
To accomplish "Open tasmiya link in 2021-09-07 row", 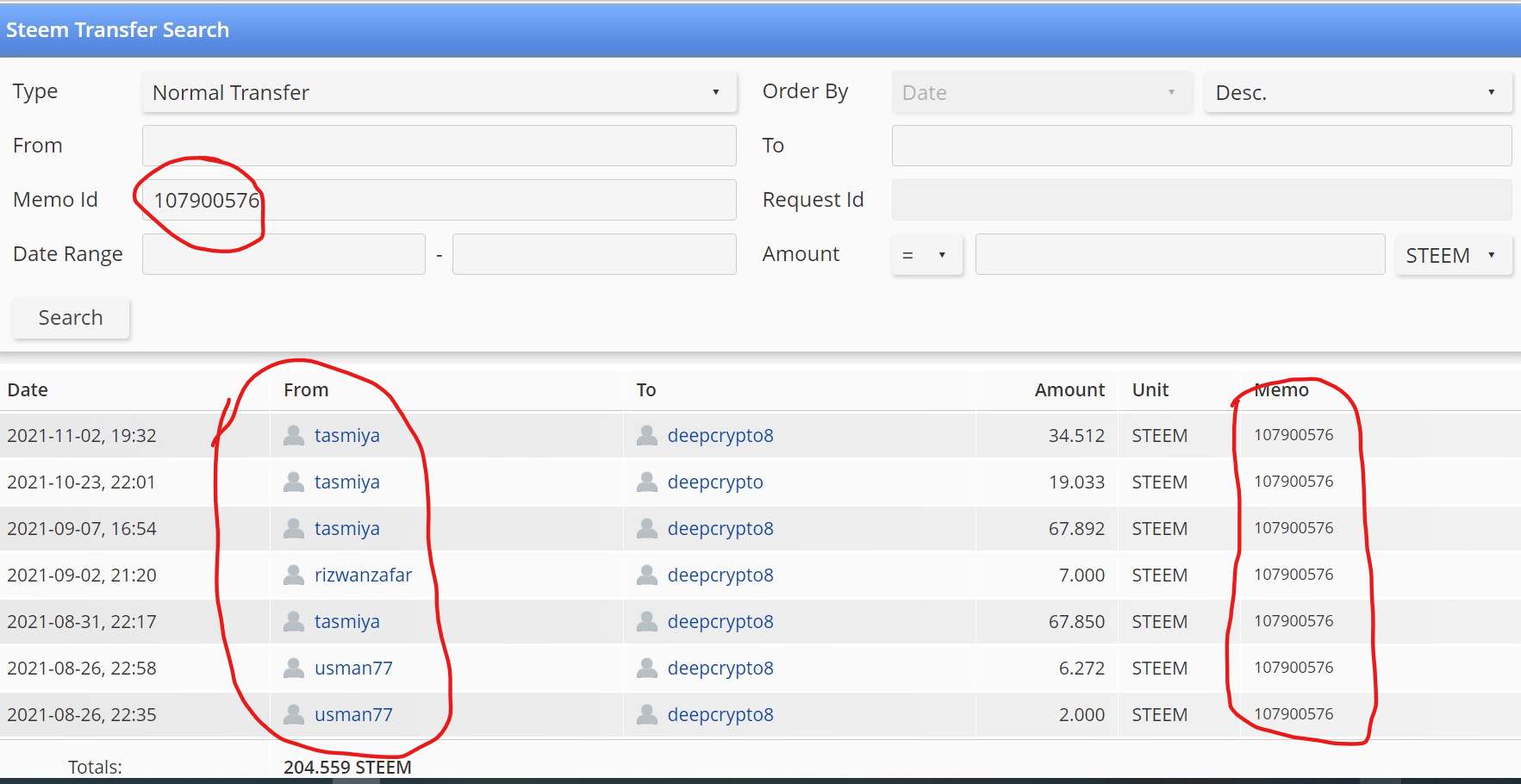I will pyautogui.click(x=347, y=528).
